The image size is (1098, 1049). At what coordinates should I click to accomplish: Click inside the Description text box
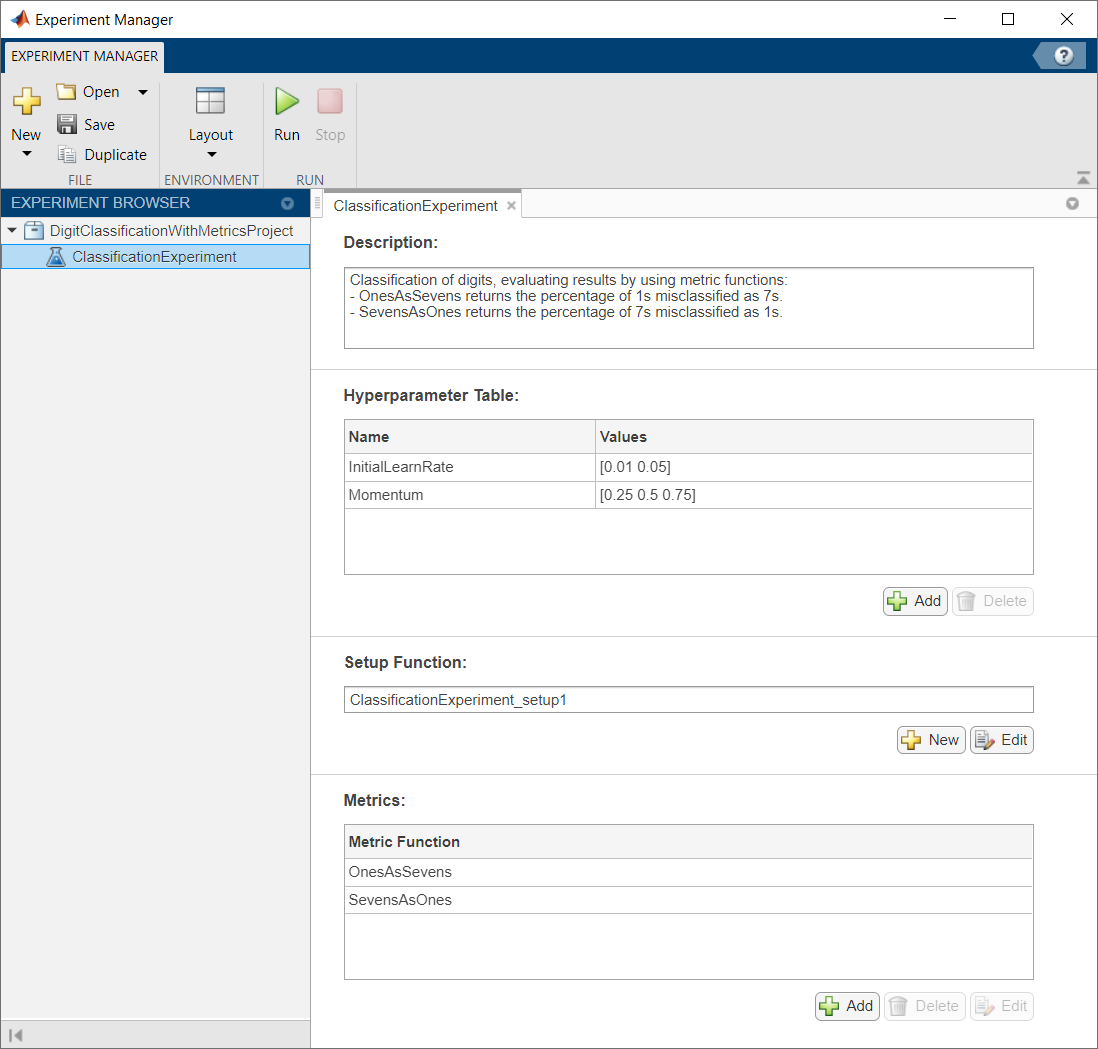688,308
